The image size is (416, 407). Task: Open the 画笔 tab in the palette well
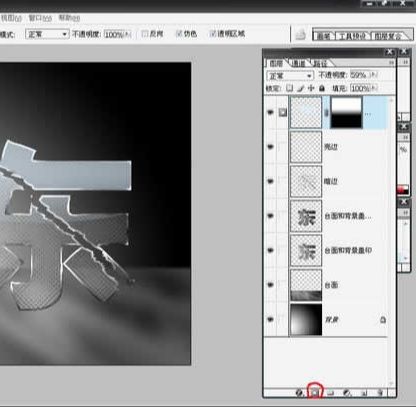point(323,36)
